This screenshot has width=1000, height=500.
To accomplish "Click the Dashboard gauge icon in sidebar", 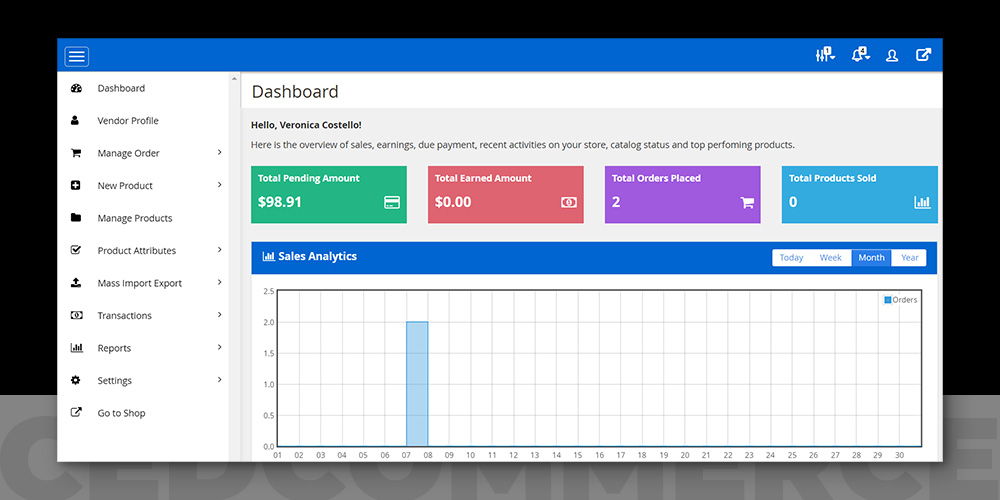I will 76,88.
